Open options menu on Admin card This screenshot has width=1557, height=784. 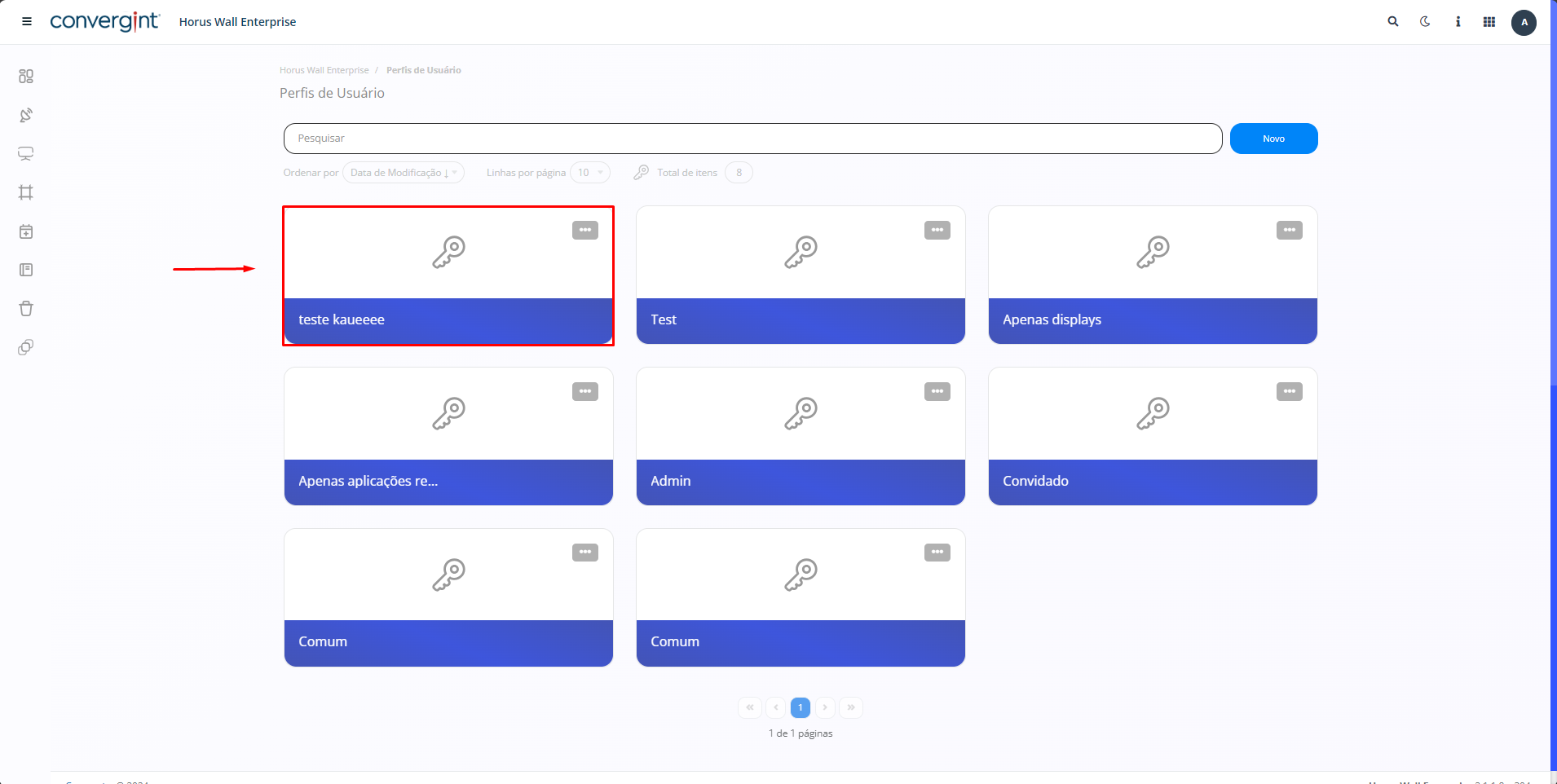click(x=937, y=392)
